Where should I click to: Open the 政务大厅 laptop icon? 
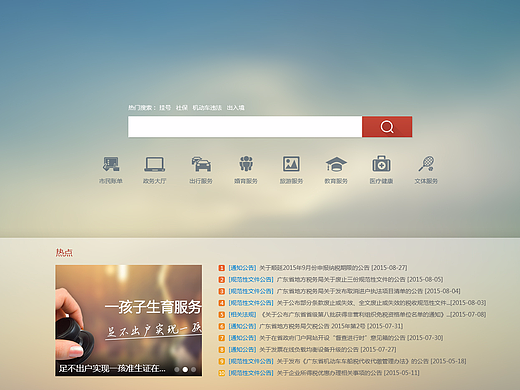154,164
